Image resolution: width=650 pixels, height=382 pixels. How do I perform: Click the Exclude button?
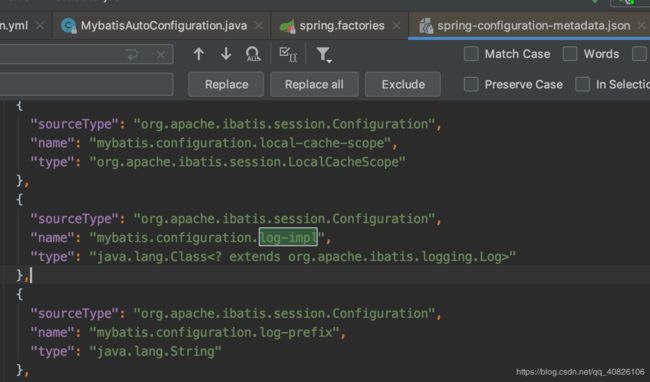point(403,85)
